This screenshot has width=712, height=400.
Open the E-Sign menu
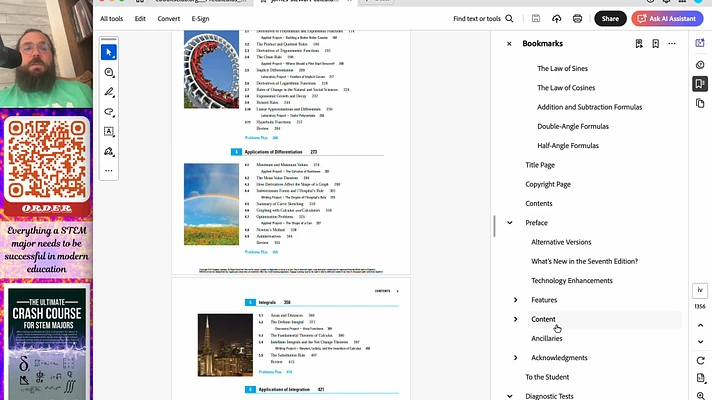200,19
